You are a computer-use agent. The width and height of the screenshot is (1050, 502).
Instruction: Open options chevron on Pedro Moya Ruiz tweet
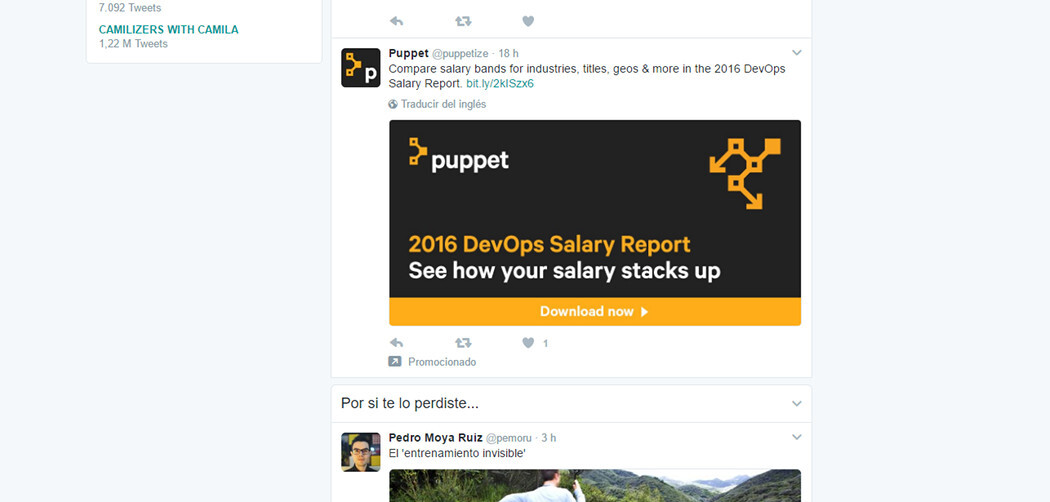point(797,438)
